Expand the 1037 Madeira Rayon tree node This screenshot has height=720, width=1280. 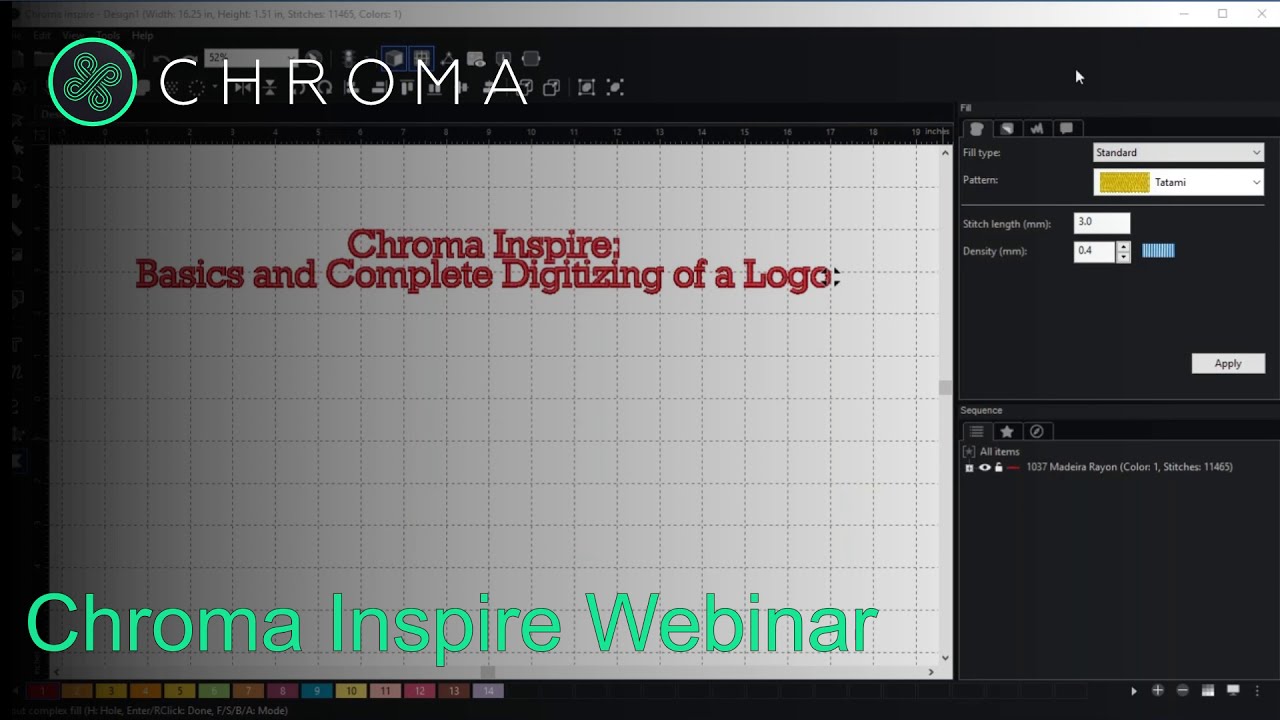point(968,468)
